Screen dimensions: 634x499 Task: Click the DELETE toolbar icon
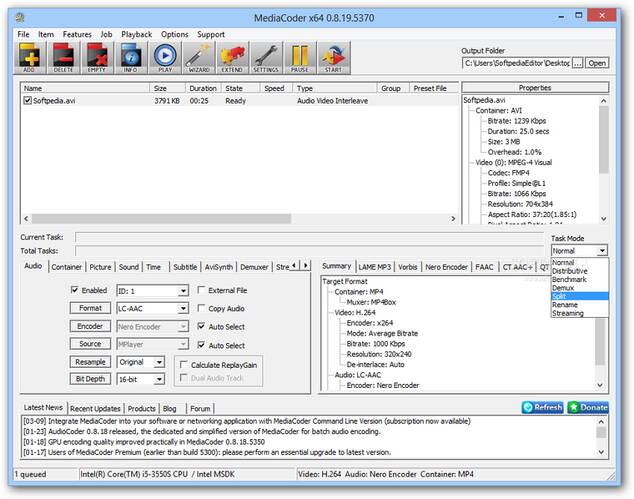coord(63,57)
